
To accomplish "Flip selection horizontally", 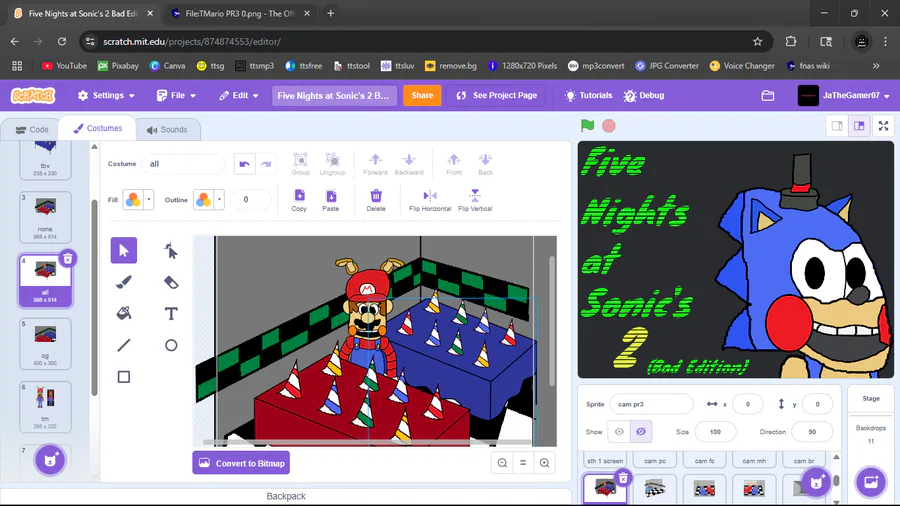I will coord(430,200).
